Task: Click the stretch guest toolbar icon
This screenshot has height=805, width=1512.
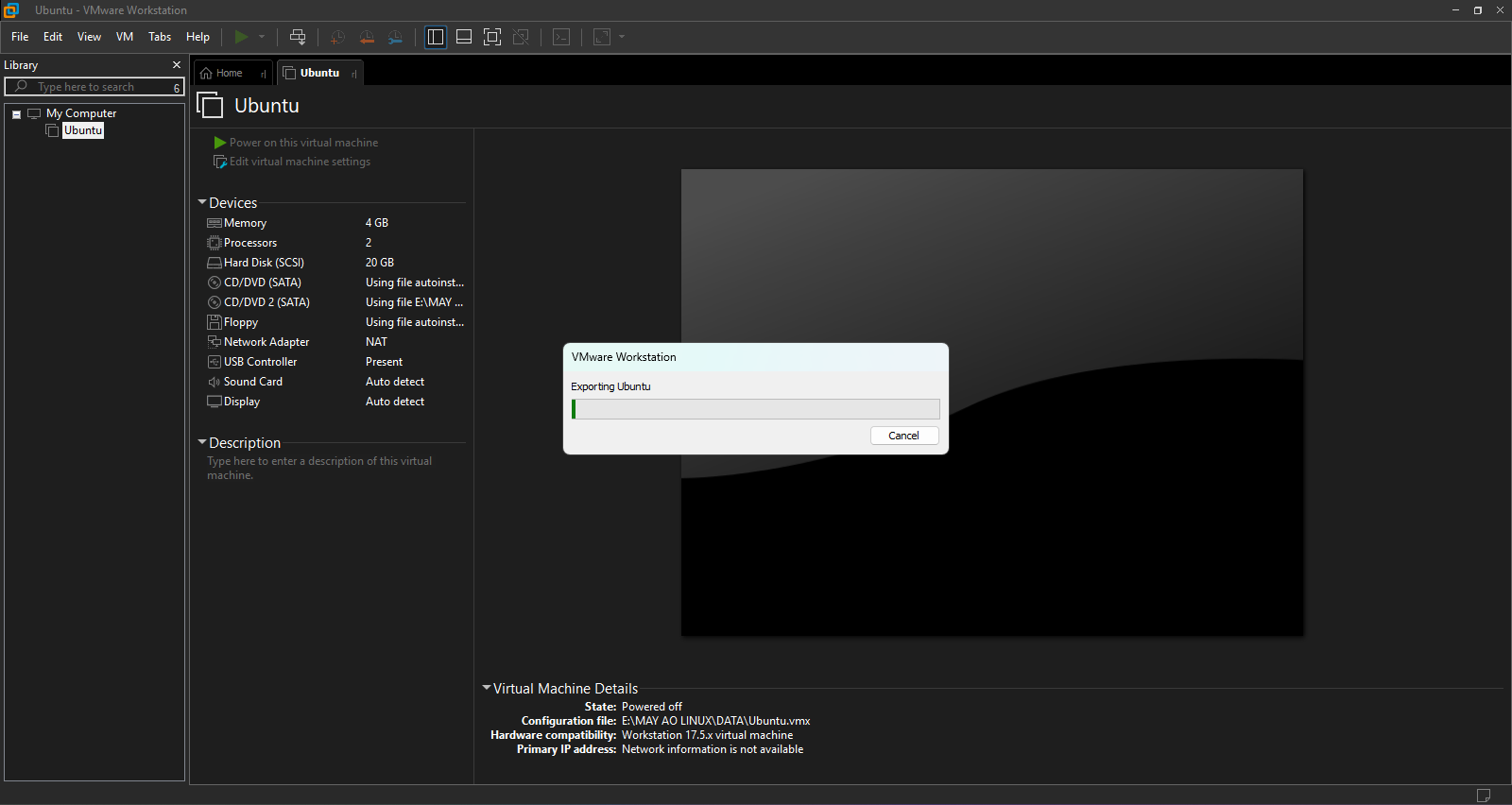Action: point(602,37)
